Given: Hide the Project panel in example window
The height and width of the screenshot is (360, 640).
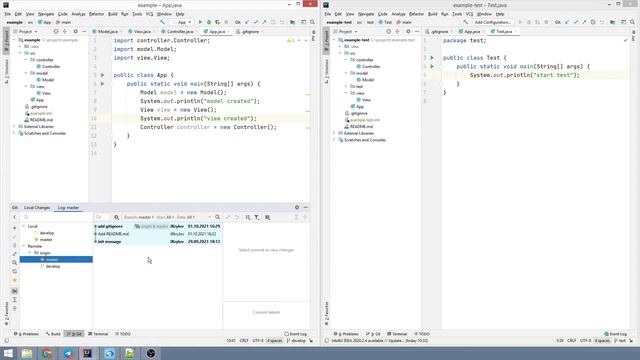Looking at the screenshot, I should click(84, 31).
